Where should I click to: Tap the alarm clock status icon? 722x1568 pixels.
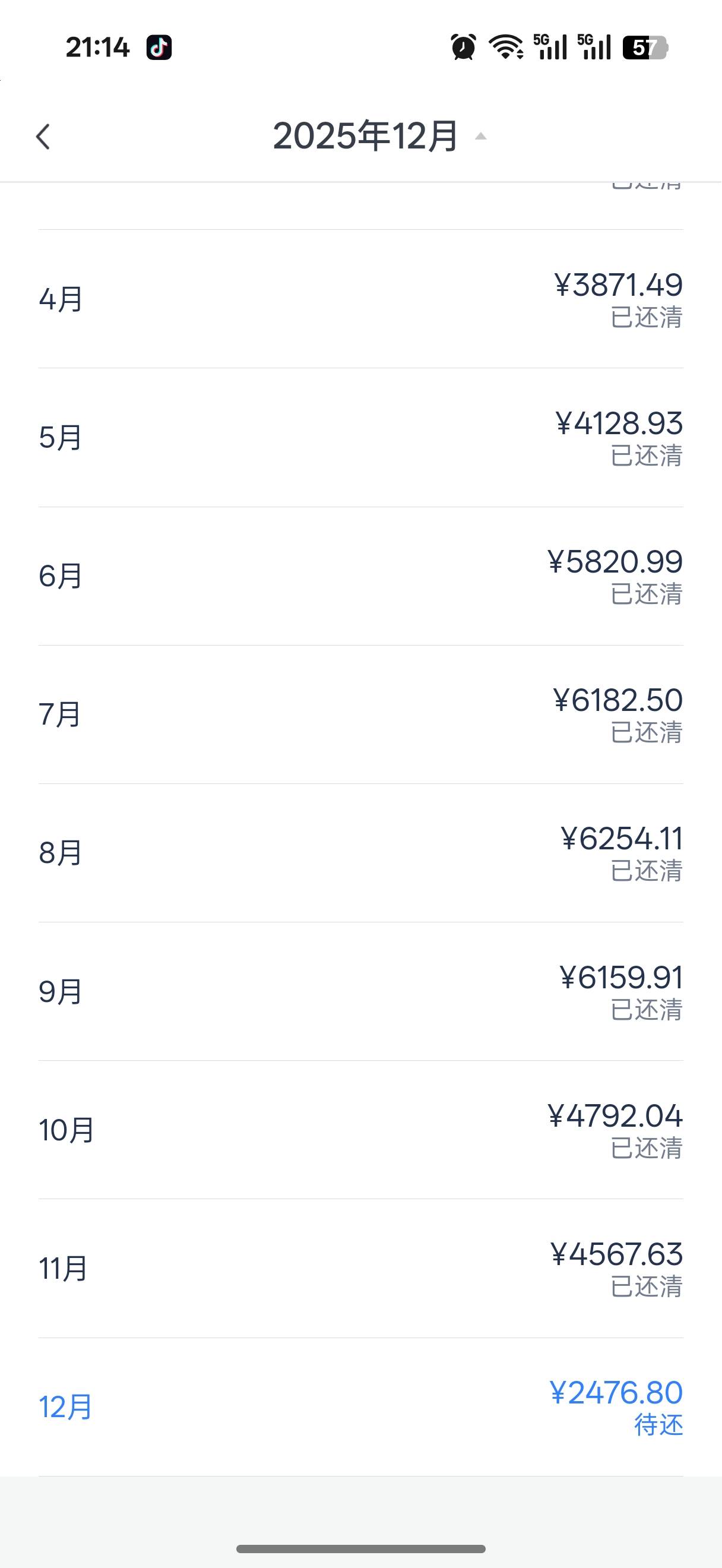(463, 47)
